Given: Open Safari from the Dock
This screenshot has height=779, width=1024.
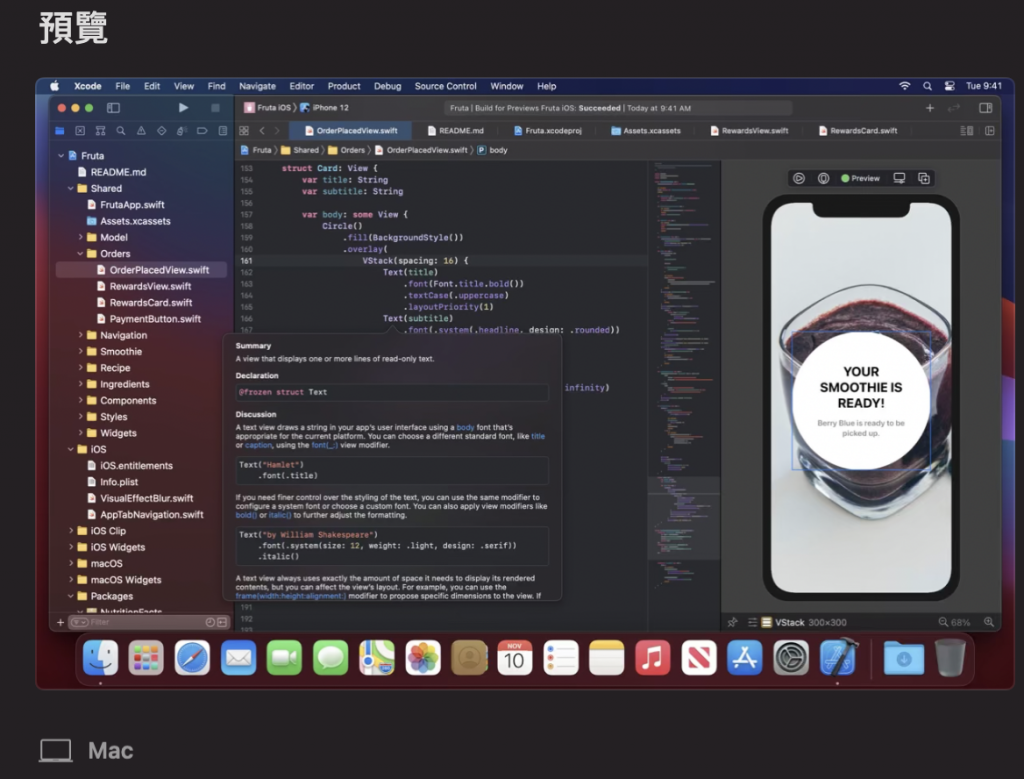Looking at the screenshot, I should [193, 658].
